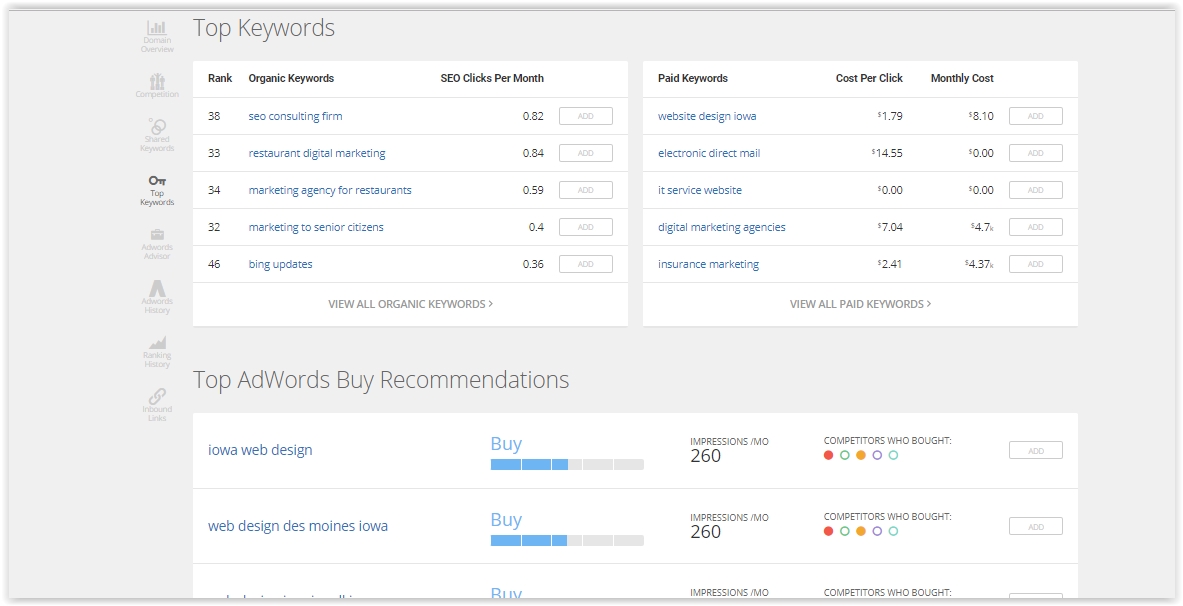Add 'electronic direct mail' paid keyword
Screen dimensions: 1183x606
click(1036, 153)
